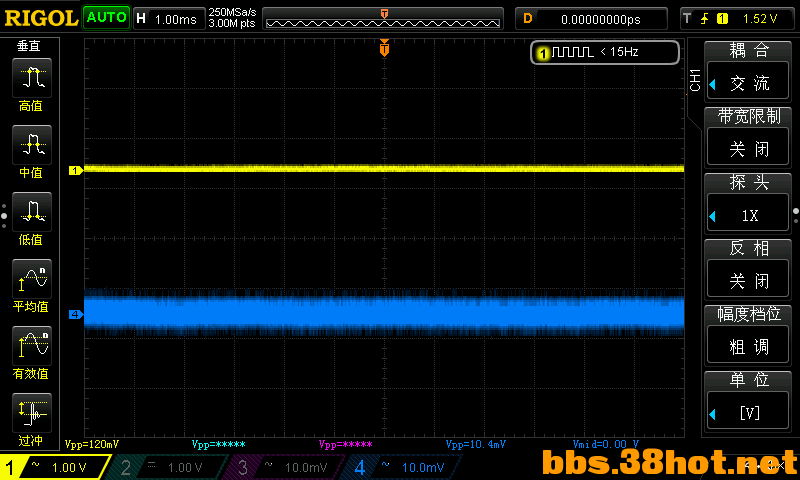Select channel 3 label at 10.0mV
Screen dimensions: 800x480
point(286,467)
